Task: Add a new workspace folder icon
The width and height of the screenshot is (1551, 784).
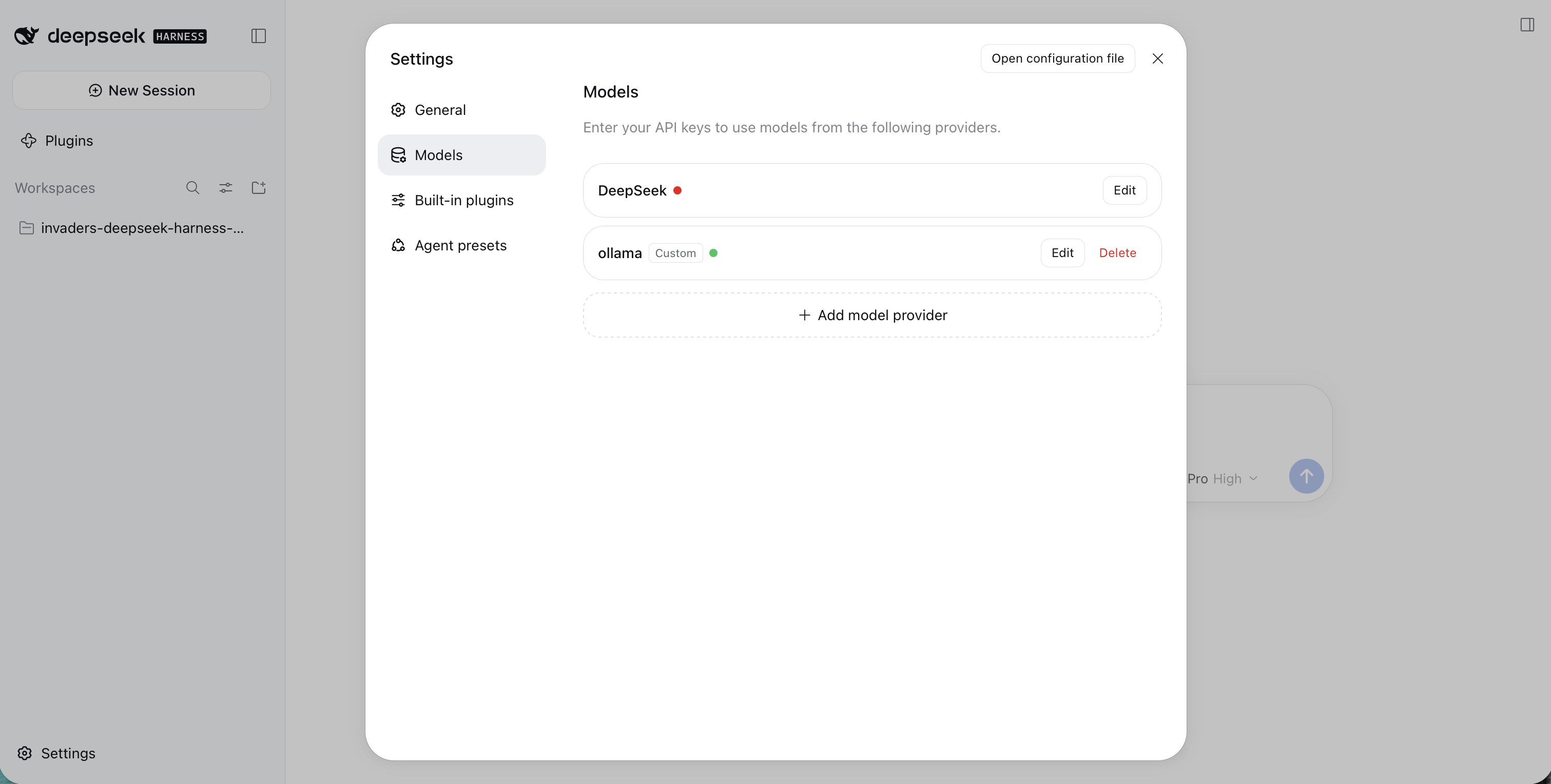Action: pos(259,187)
